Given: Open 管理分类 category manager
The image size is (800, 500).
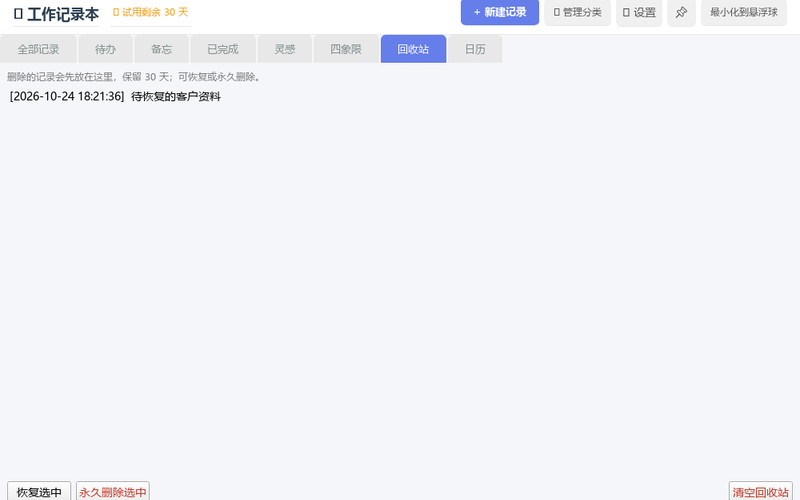Looking at the screenshot, I should (577, 13).
